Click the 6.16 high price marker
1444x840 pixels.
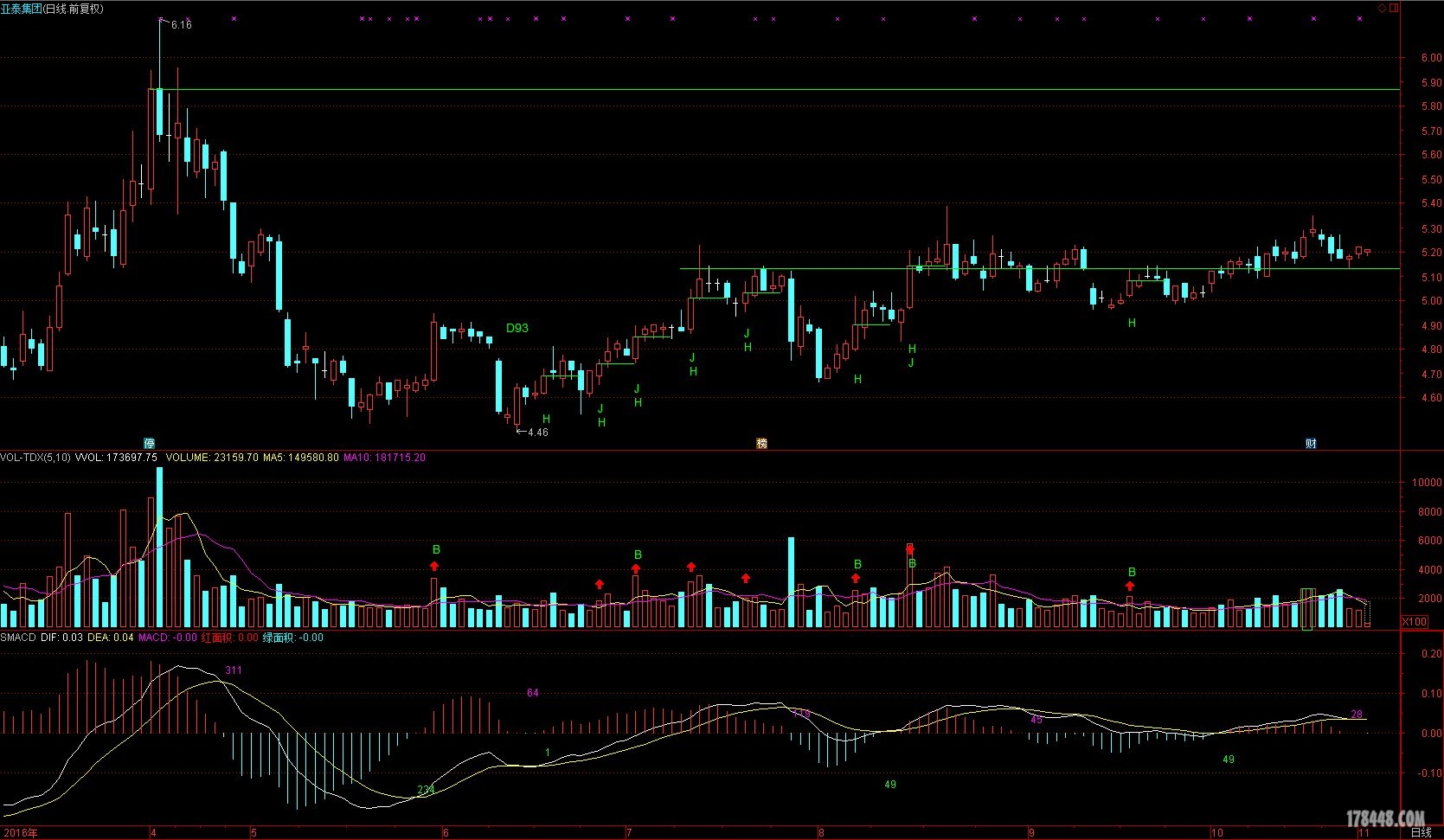click(181, 25)
